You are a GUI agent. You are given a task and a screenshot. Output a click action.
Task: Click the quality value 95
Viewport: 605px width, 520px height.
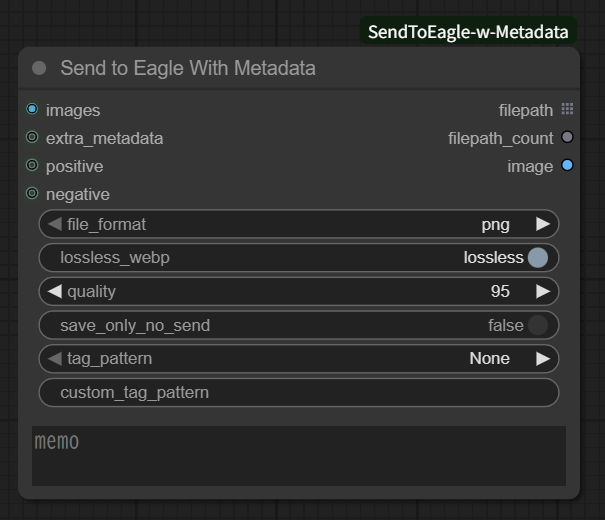tap(500, 291)
